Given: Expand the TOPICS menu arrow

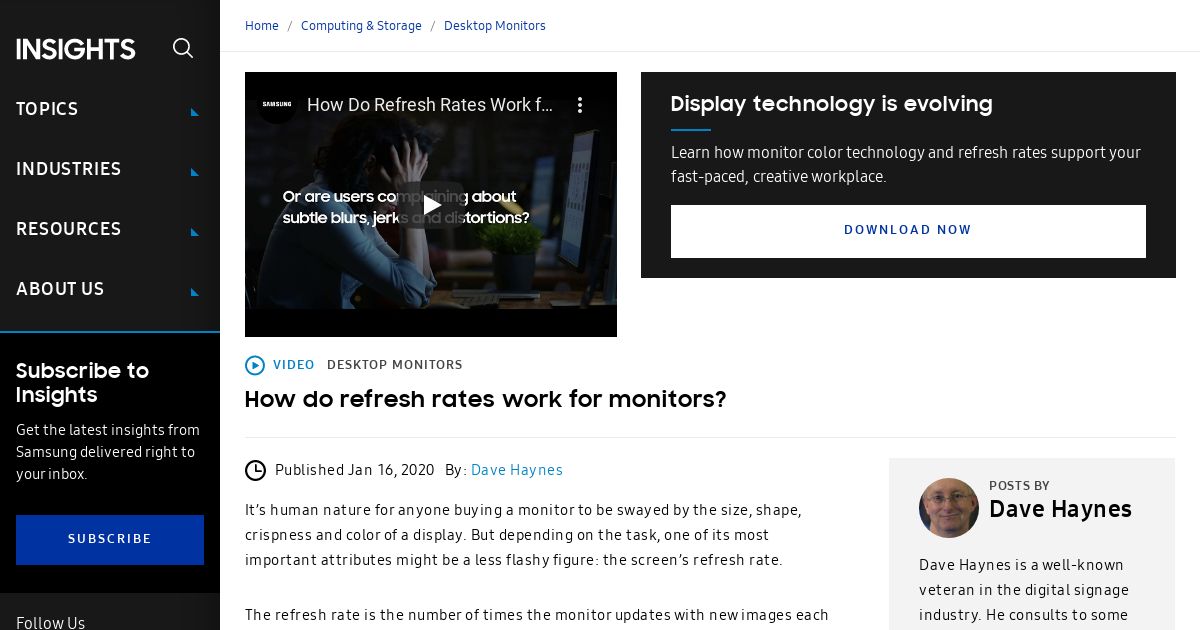Looking at the screenshot, I should [x=195, y=112].
